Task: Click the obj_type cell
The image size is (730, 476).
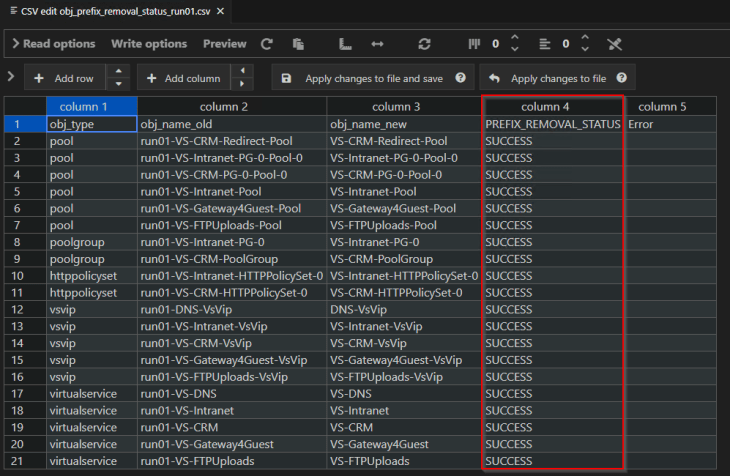Action: pyautogui.click(x=92, y=124)
